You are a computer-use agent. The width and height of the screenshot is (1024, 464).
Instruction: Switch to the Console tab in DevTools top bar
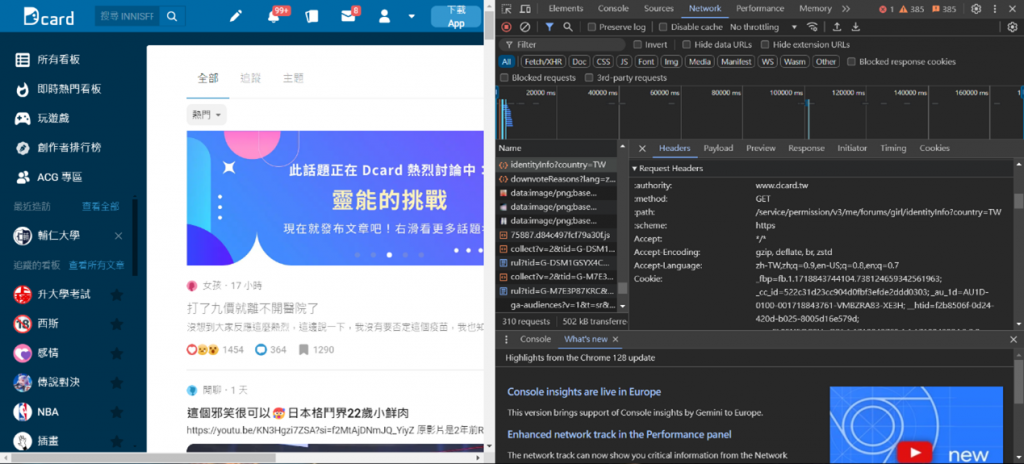point(613,8)
